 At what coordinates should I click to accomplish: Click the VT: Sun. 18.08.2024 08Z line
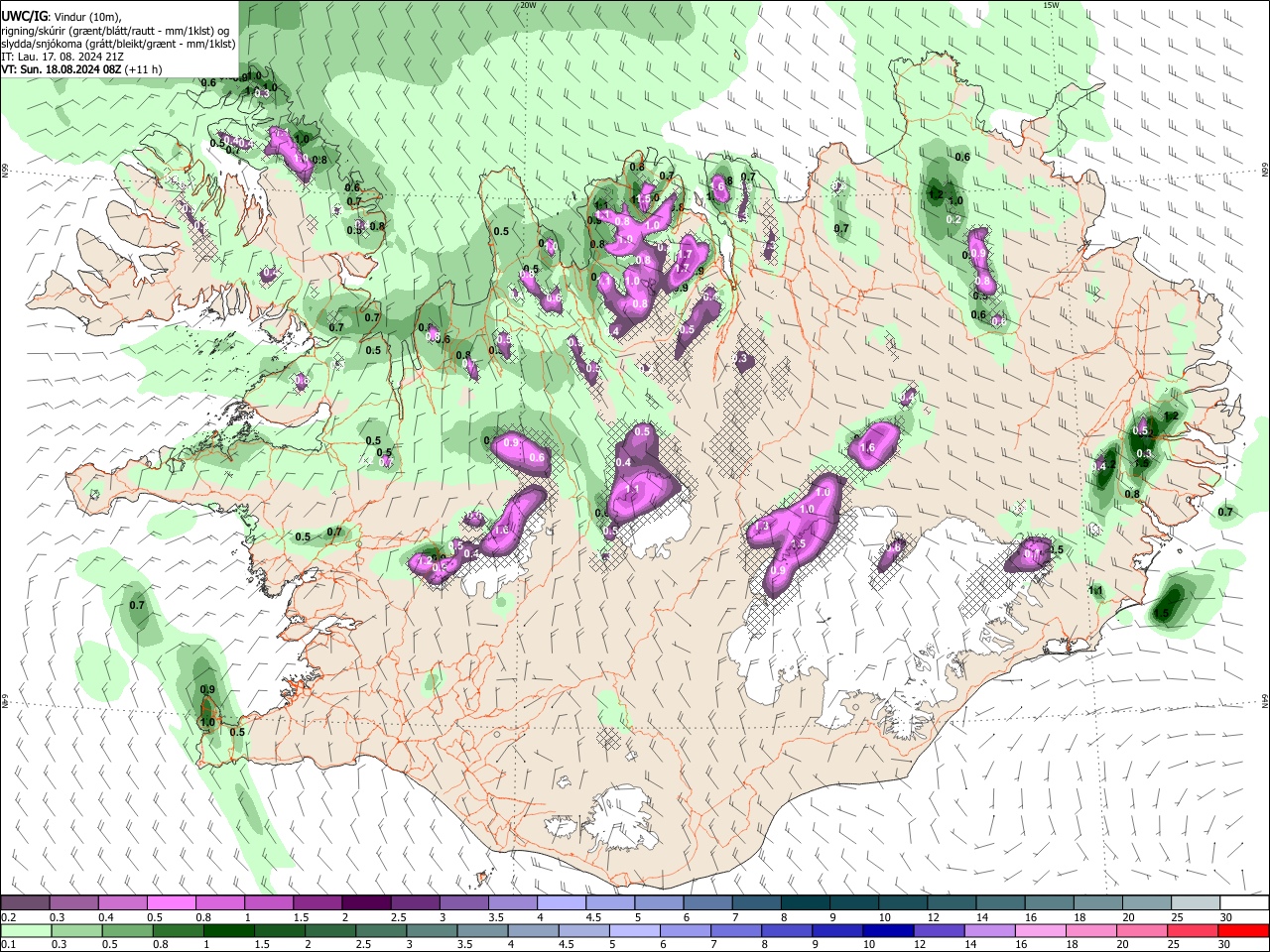tap(81, 69)
